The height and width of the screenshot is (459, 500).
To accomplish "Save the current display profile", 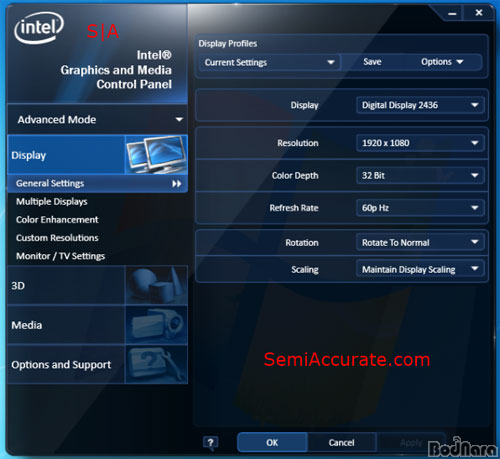I will coord(372,62).
